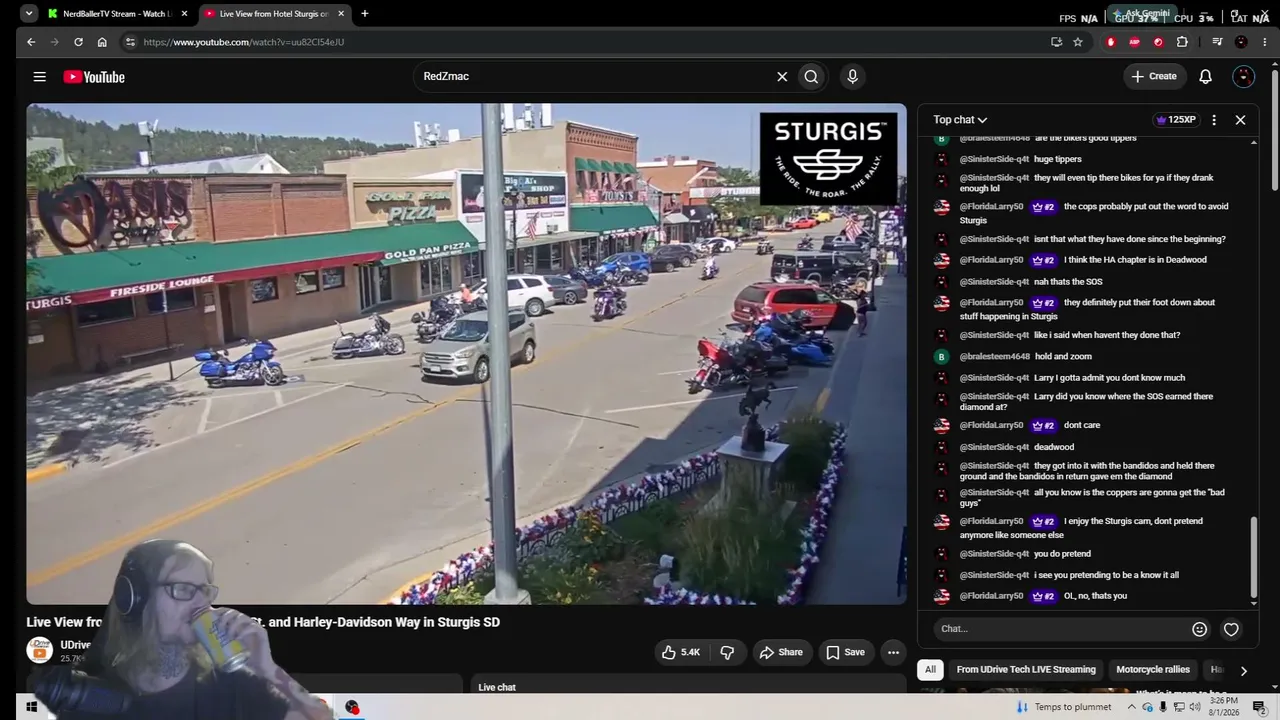Open YouTube notifications bell
The height and width of the screenshot is (720, 1280).
(x=1205, y=77)
